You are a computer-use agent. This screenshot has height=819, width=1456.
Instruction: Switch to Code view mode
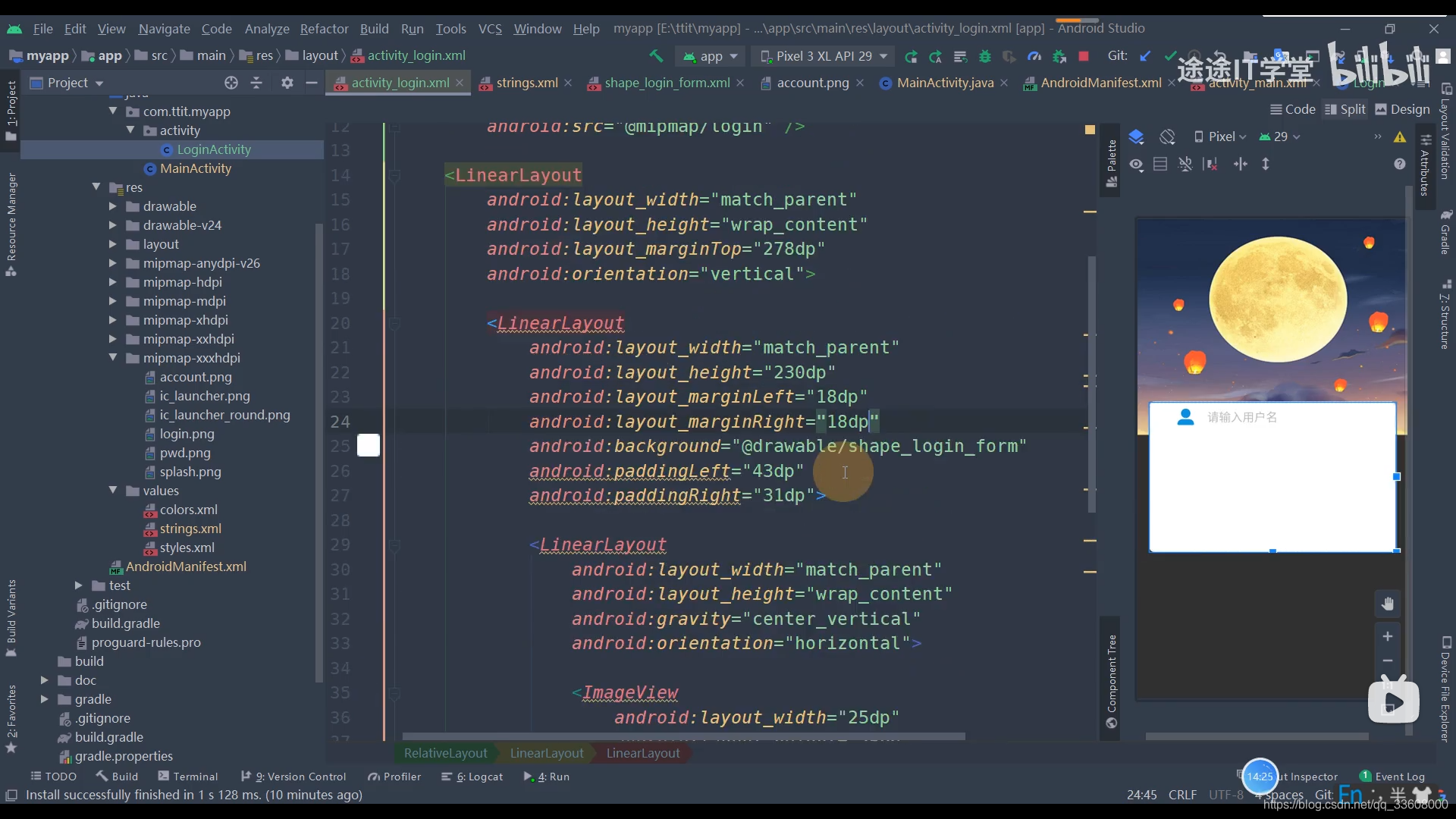point(1293,110)
